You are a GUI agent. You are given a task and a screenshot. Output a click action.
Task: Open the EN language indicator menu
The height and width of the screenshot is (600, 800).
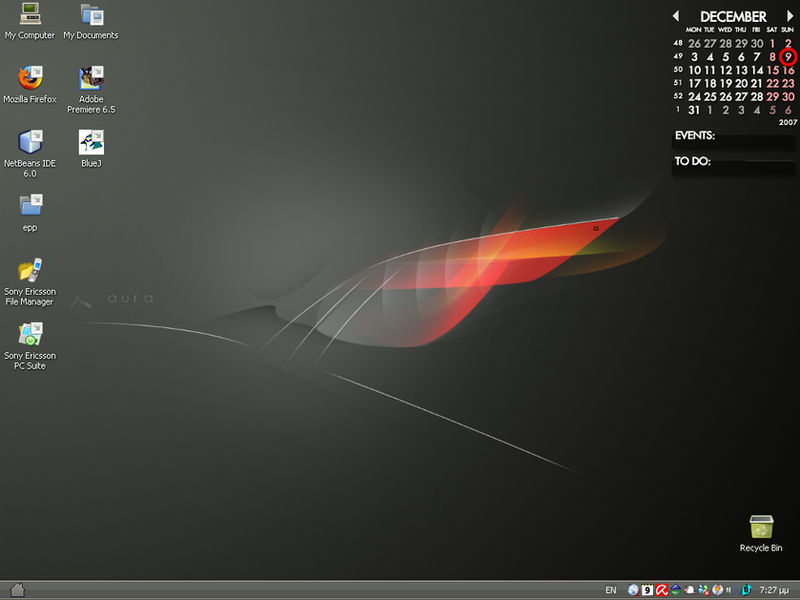tap(610, 589)
